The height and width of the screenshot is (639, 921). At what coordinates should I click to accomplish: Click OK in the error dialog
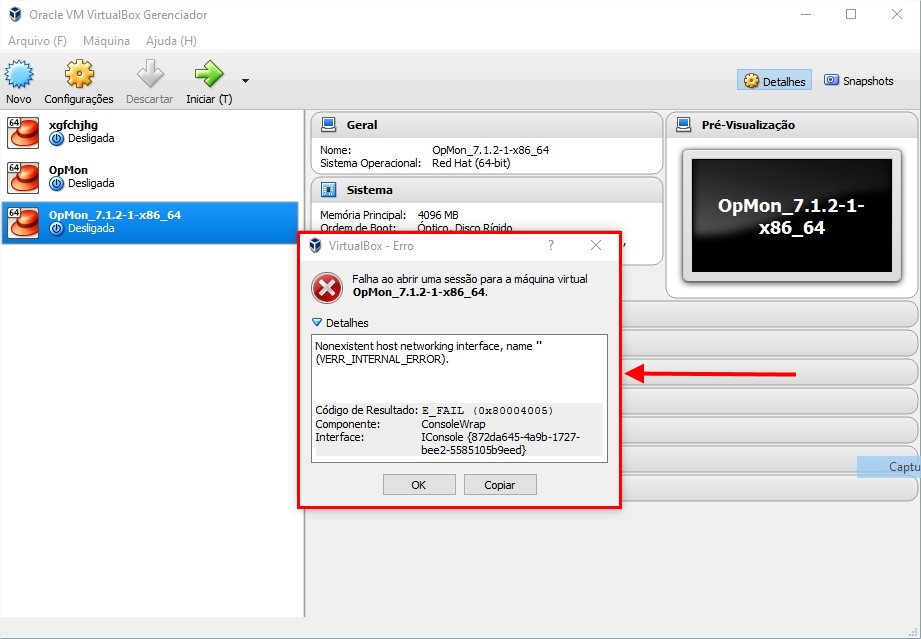418,485
